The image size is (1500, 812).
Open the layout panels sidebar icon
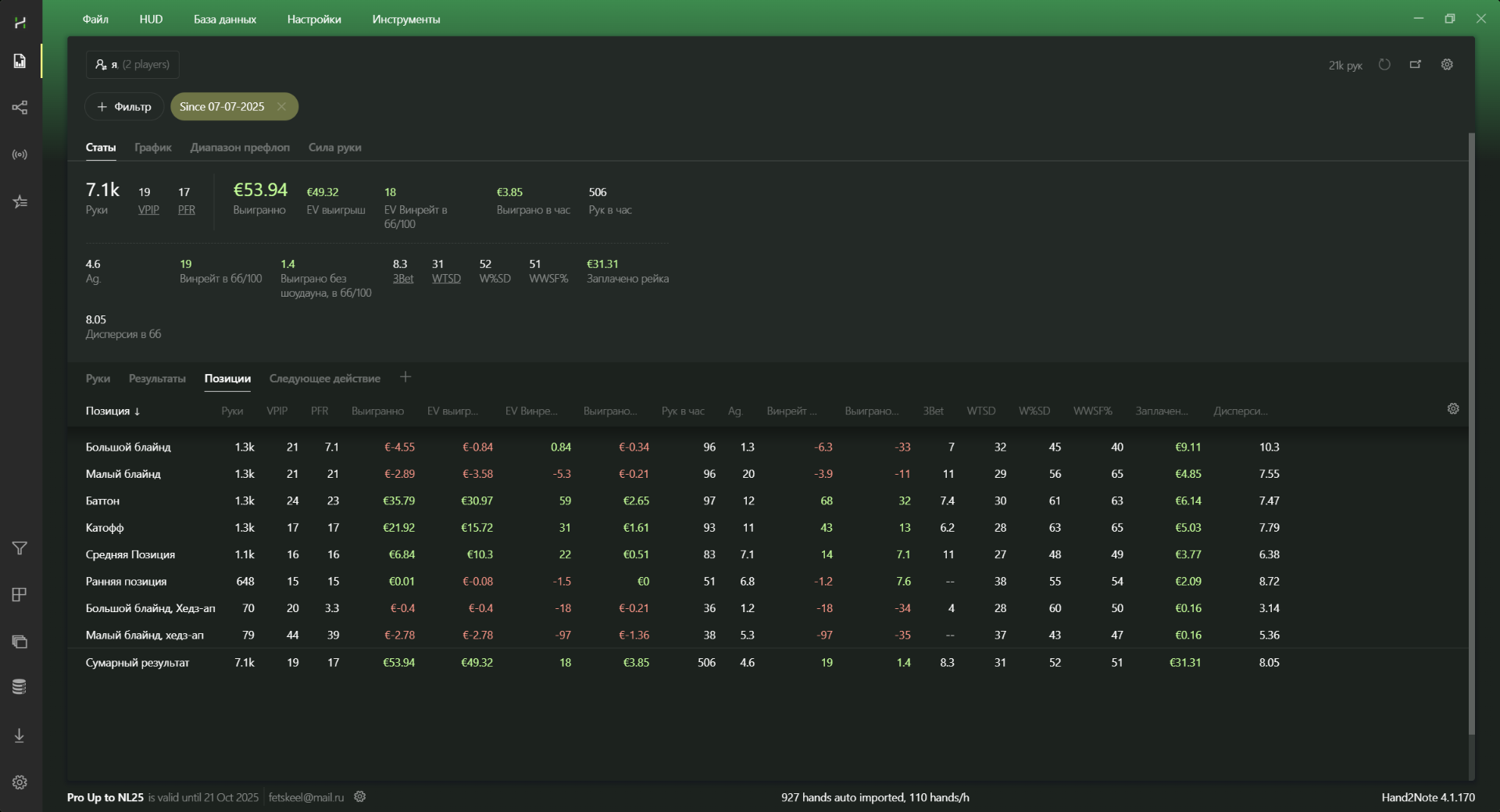[x=20, y=595]
